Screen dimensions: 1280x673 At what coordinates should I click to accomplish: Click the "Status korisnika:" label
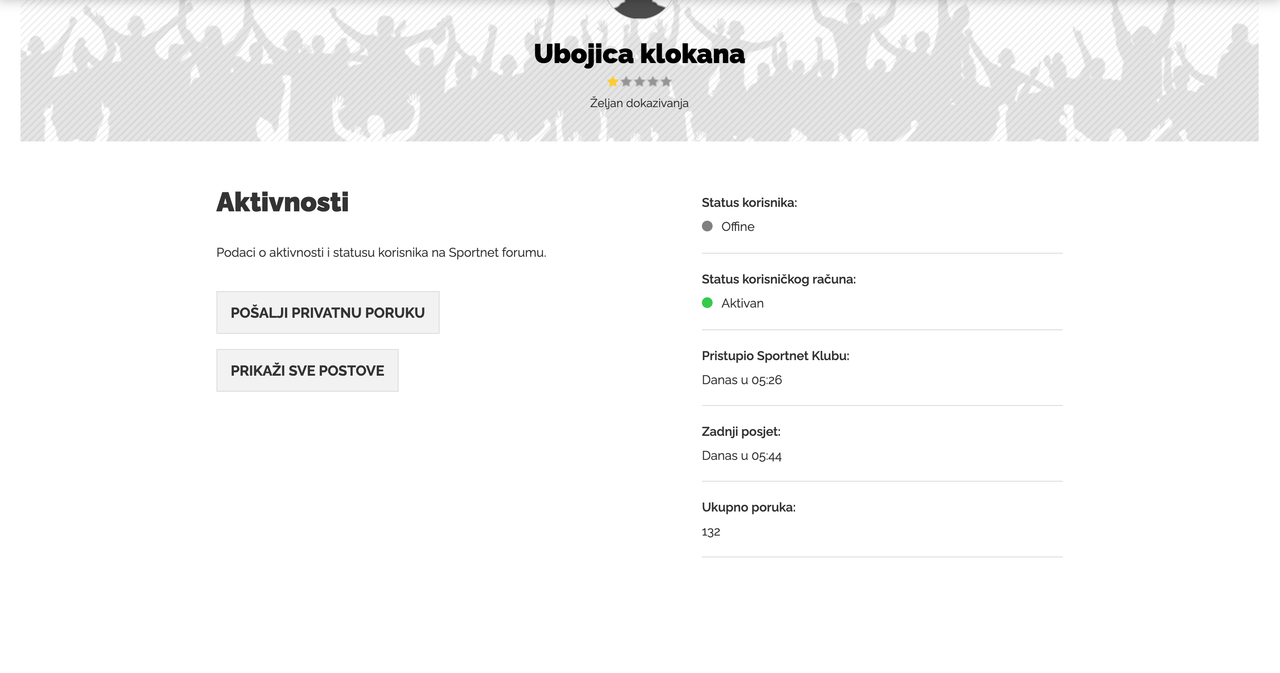pos(749,203)
